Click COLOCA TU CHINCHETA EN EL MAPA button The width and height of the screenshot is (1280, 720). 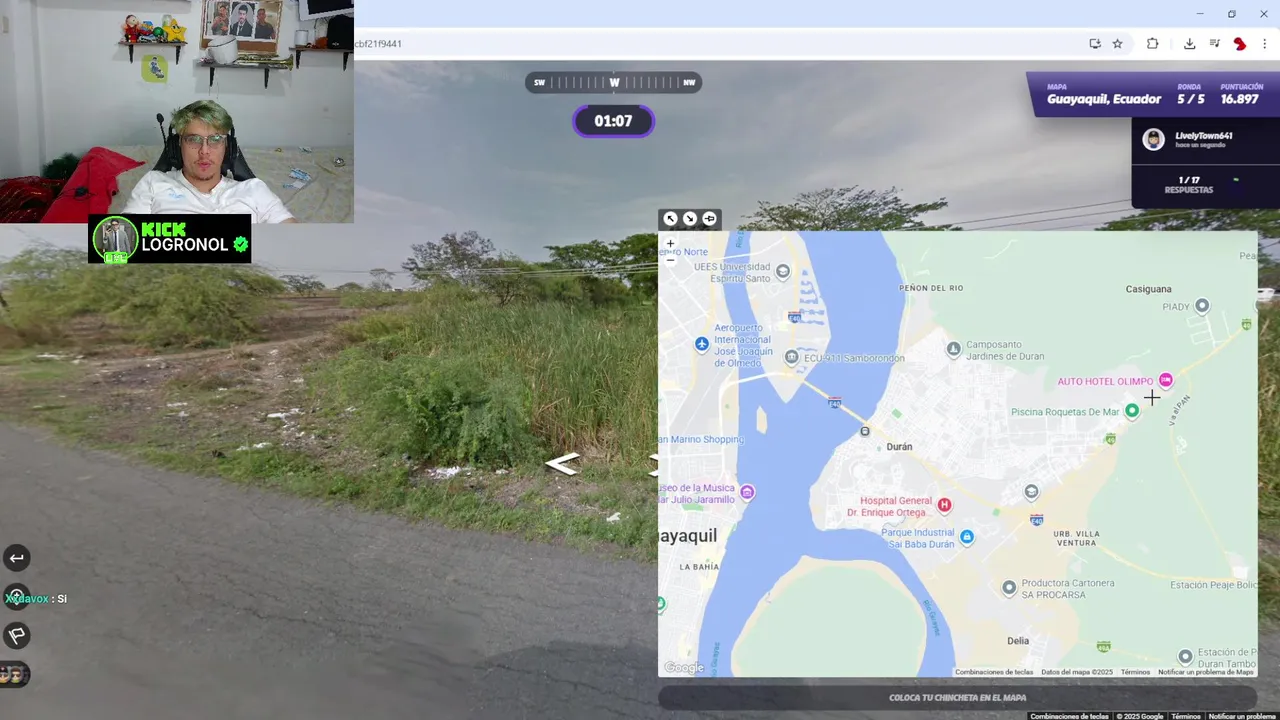click(957, 698)
